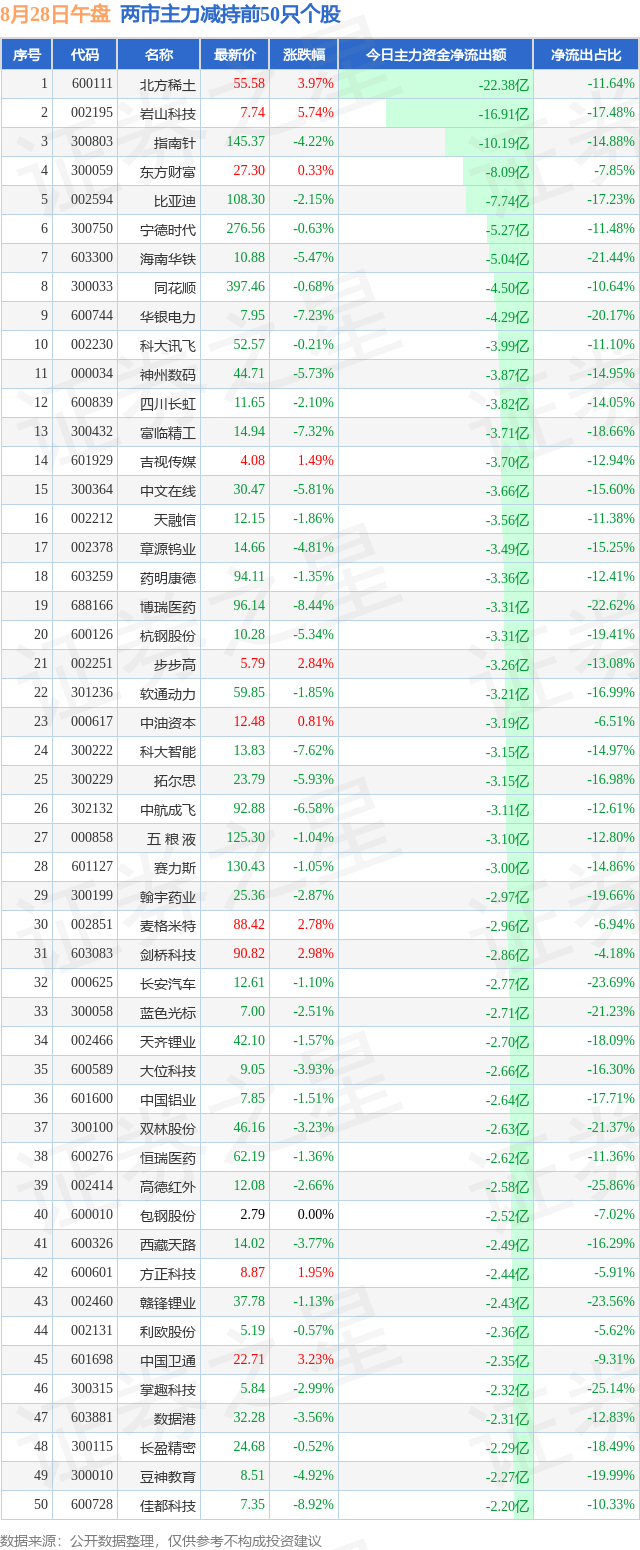Screen dimensions: 640x1550
Task: Select stock name 佳都科技
Action: [x=168, y=1506]
